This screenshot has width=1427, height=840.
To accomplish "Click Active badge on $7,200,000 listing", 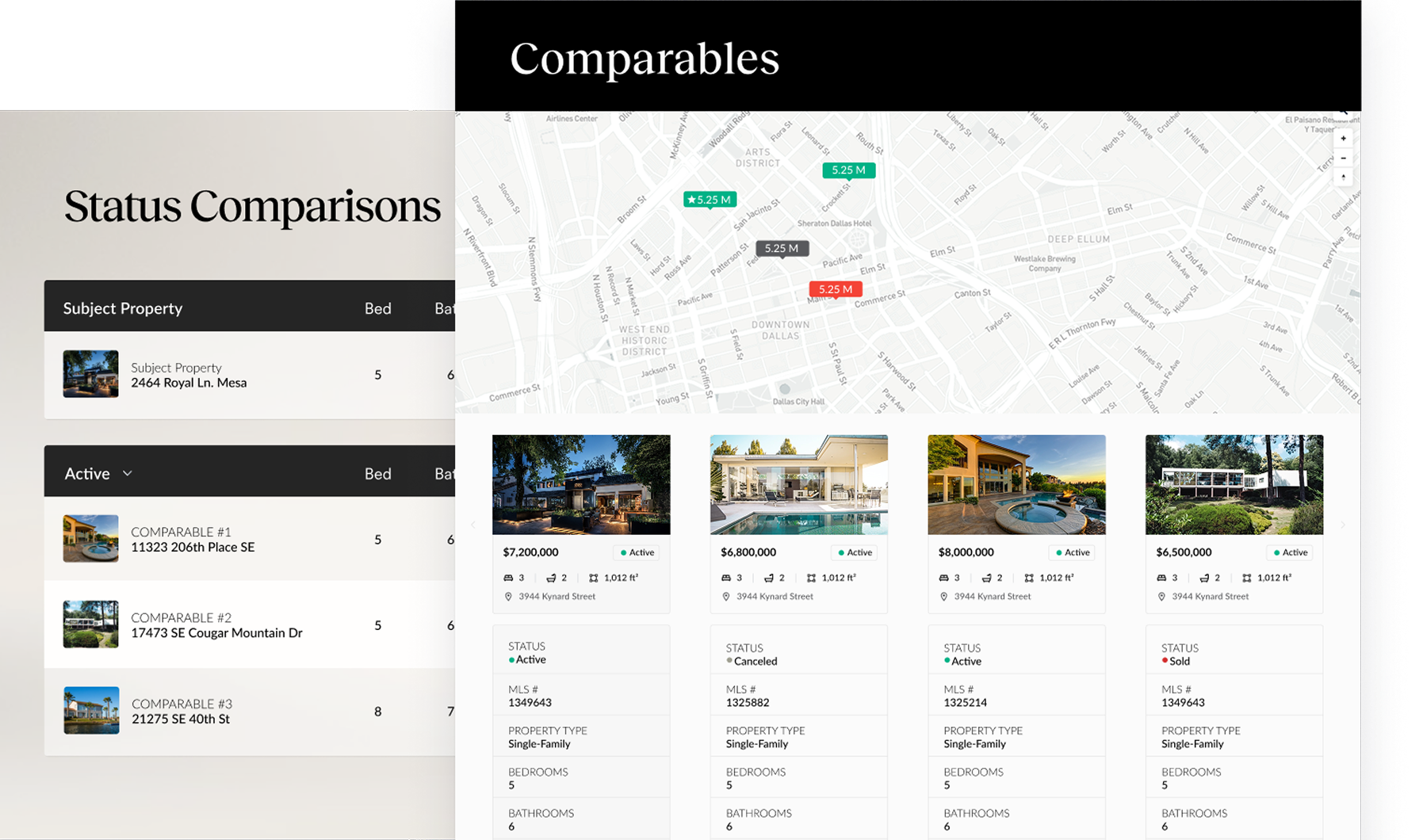I will pos(637,552).
